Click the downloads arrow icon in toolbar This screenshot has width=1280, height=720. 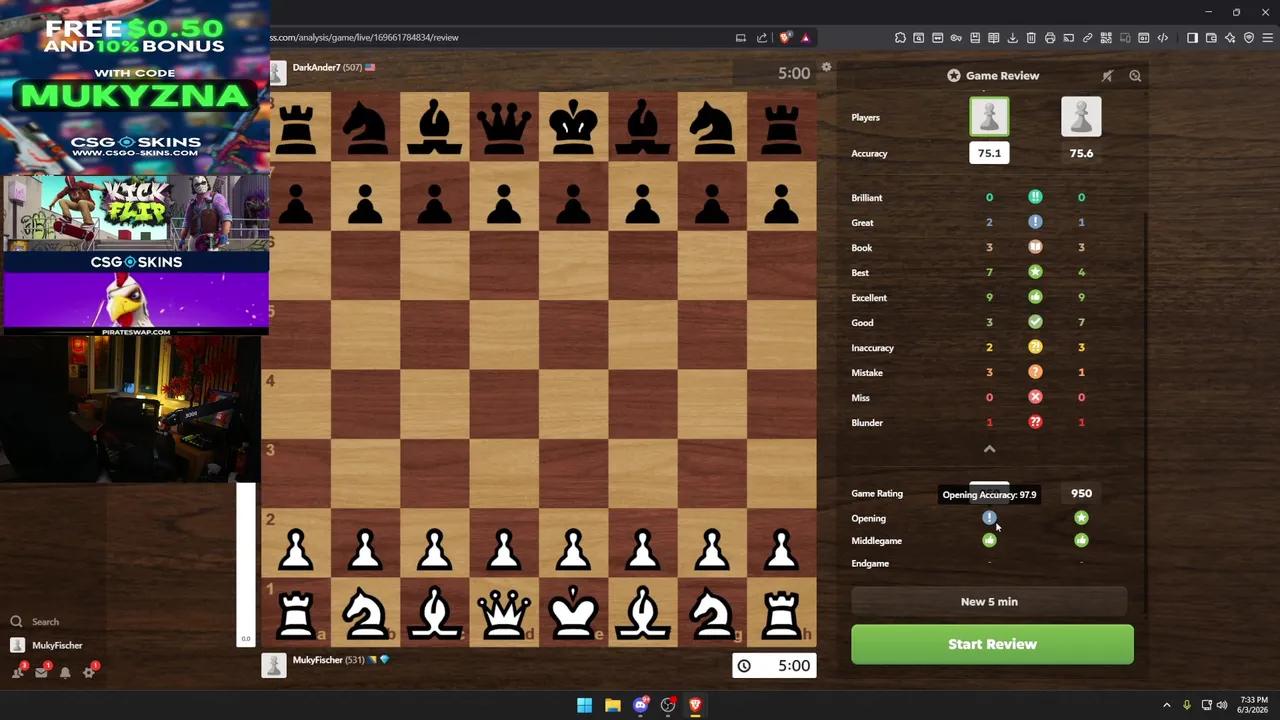(x=1012, y=38)
